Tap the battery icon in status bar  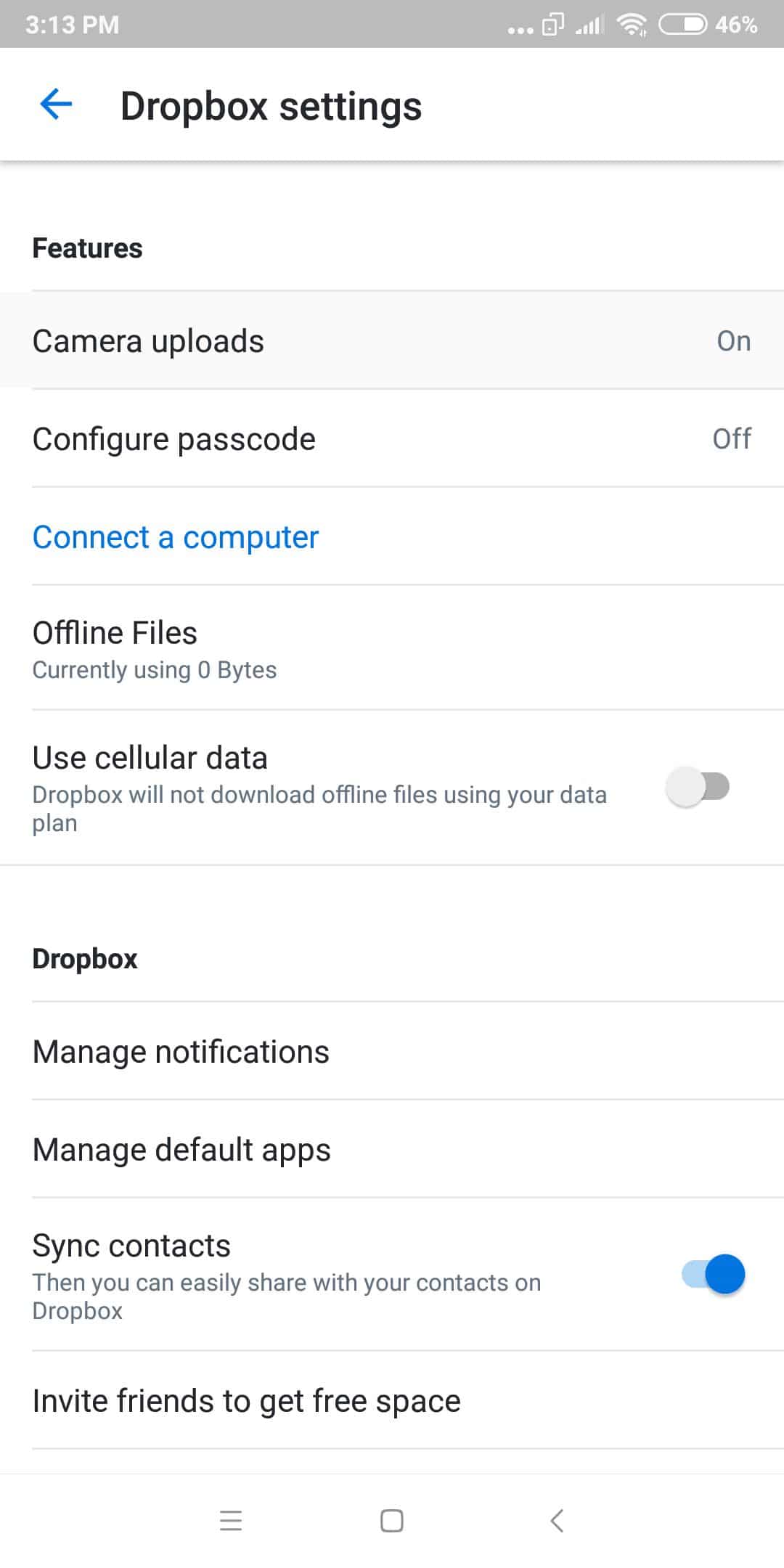(x=682, y=25)
